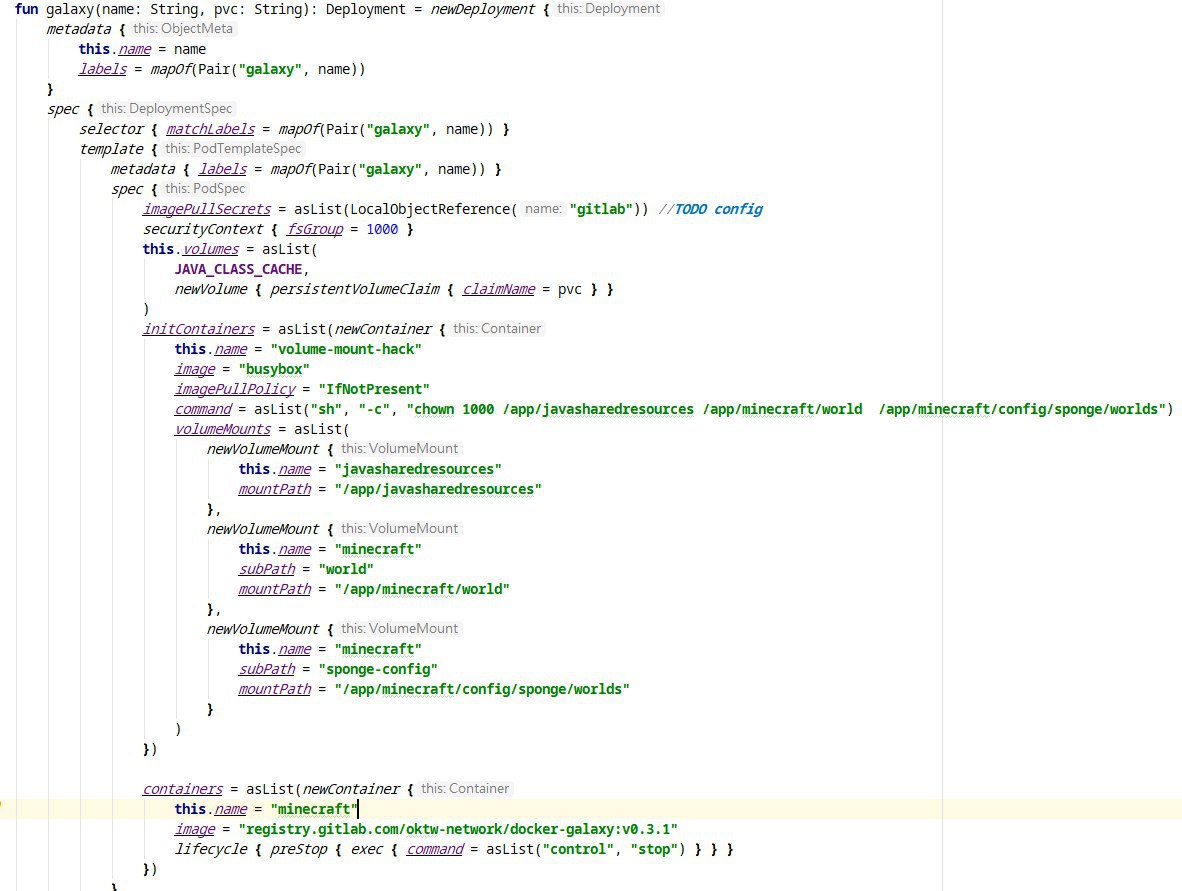This screenshot has height=891, width=1182.
Task: Click the labels property under top metadata
Action: [x=103, y=69]
